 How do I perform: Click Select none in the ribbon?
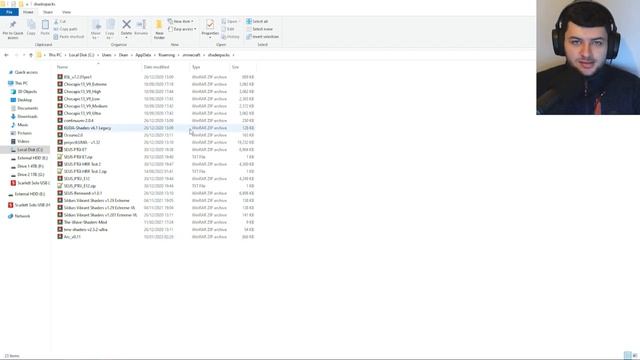click(260, 29)
